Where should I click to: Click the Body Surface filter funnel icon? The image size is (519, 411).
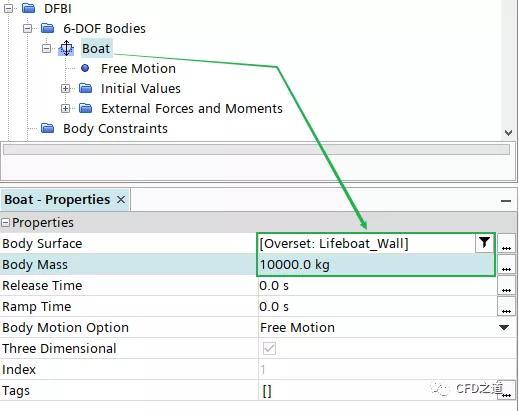tap(484, 243)
